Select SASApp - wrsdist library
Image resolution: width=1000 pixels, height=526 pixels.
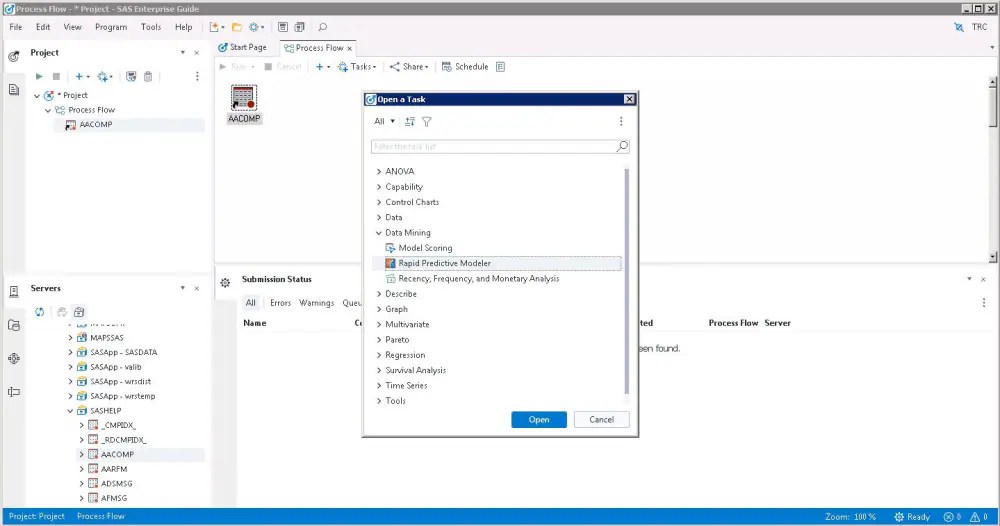(x=121, y=382)
